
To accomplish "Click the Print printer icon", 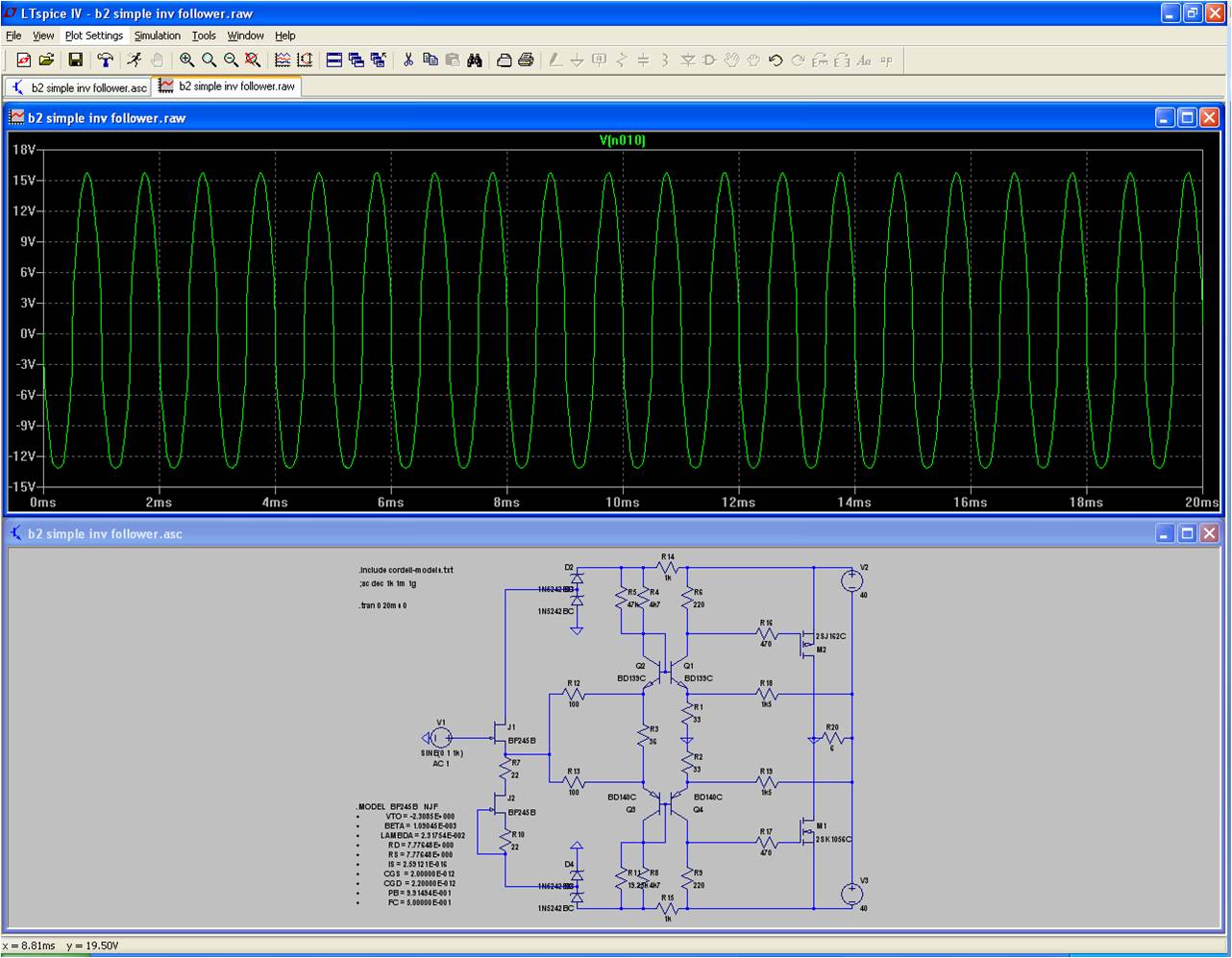I will pyautogui.click(x=526, y=60).
